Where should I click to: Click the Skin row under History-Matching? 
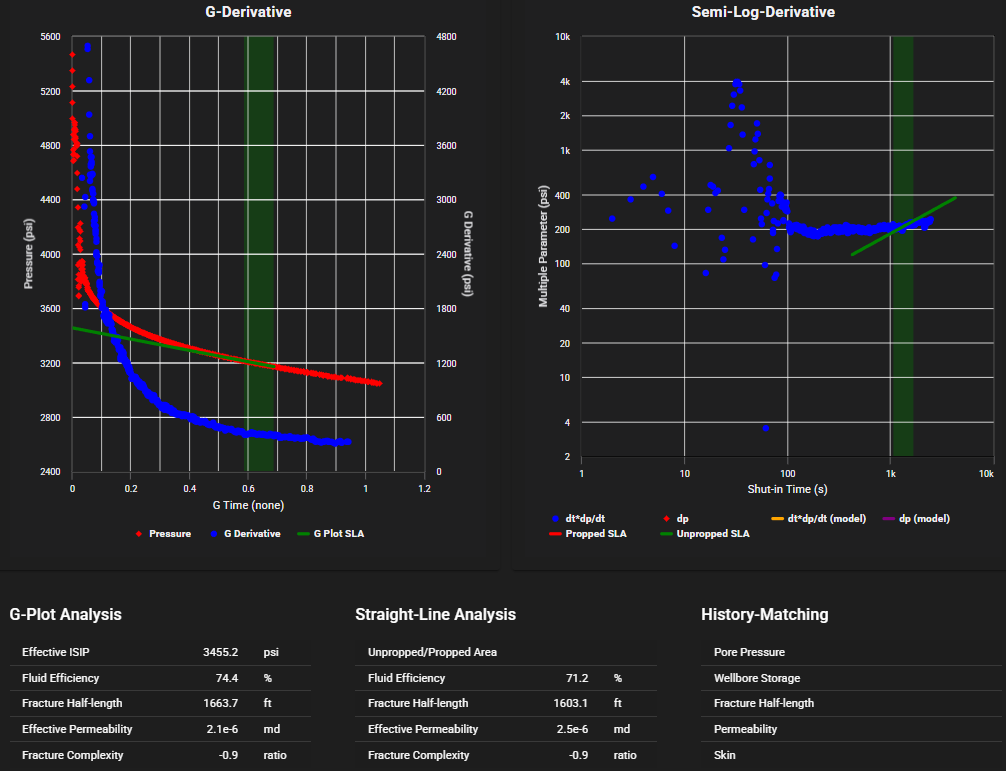[x=725, y=754]
